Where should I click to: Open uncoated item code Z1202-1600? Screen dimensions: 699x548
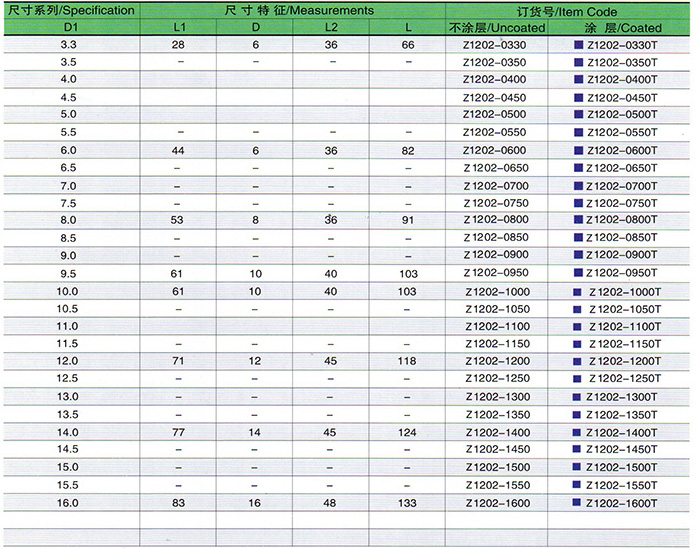[495, 503]
